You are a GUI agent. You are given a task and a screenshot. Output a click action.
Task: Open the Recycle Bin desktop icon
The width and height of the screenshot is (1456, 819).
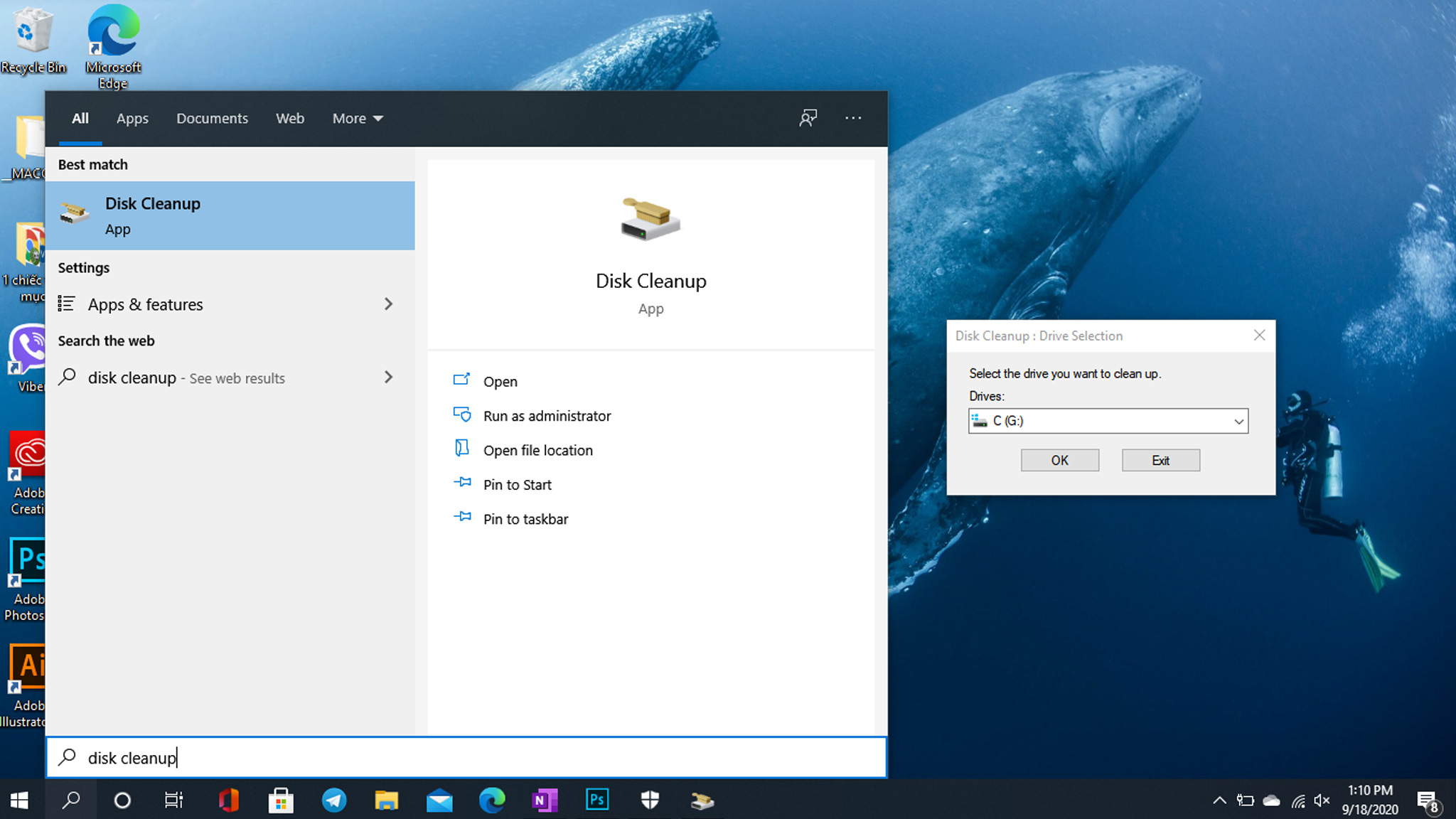(33, 39)
